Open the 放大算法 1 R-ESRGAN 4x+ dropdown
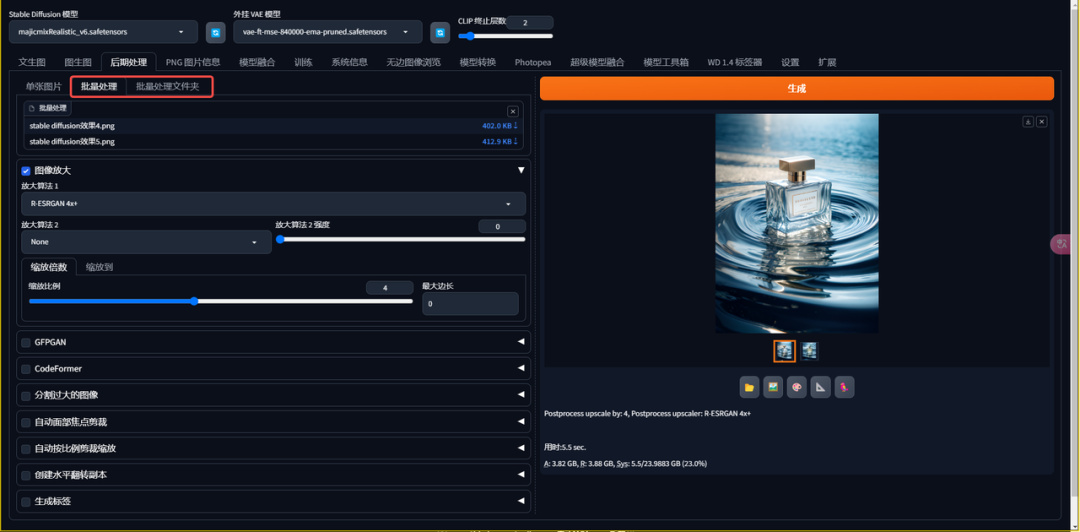Screen dimensions: 1080x532 (x=273, y=204)
